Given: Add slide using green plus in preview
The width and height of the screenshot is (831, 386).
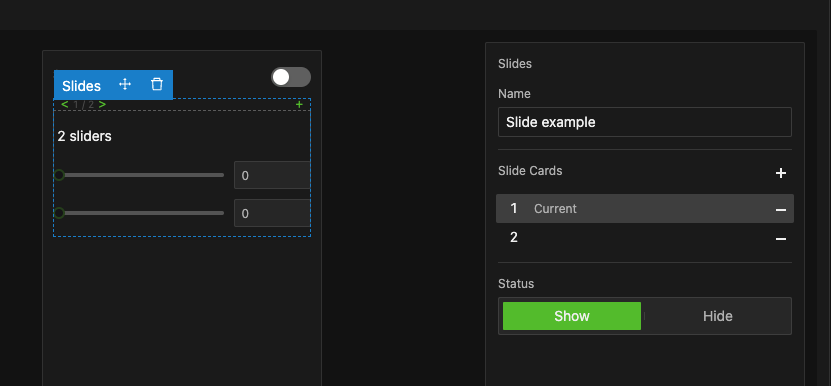Looking at the screenshot, I should (299, 104).
